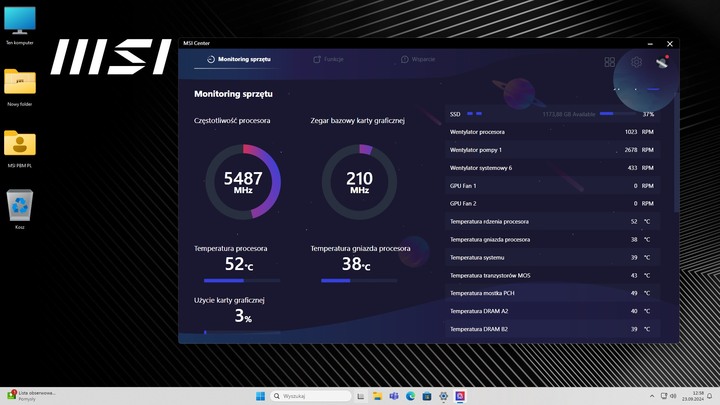Open MSI Center settings gear
The height and width of the screenshot is (405, 720).
[636, 62]
